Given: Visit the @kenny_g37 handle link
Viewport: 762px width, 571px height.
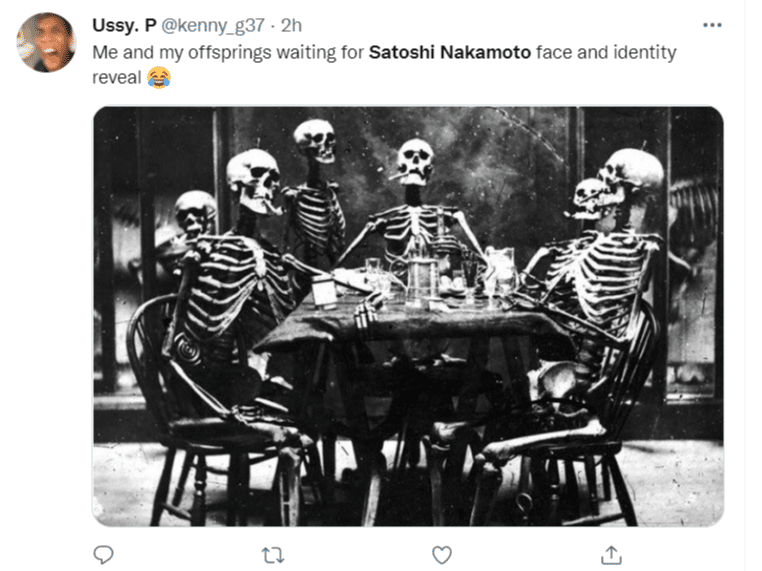Looking at the screenshot, I should [x=213, y=25].
